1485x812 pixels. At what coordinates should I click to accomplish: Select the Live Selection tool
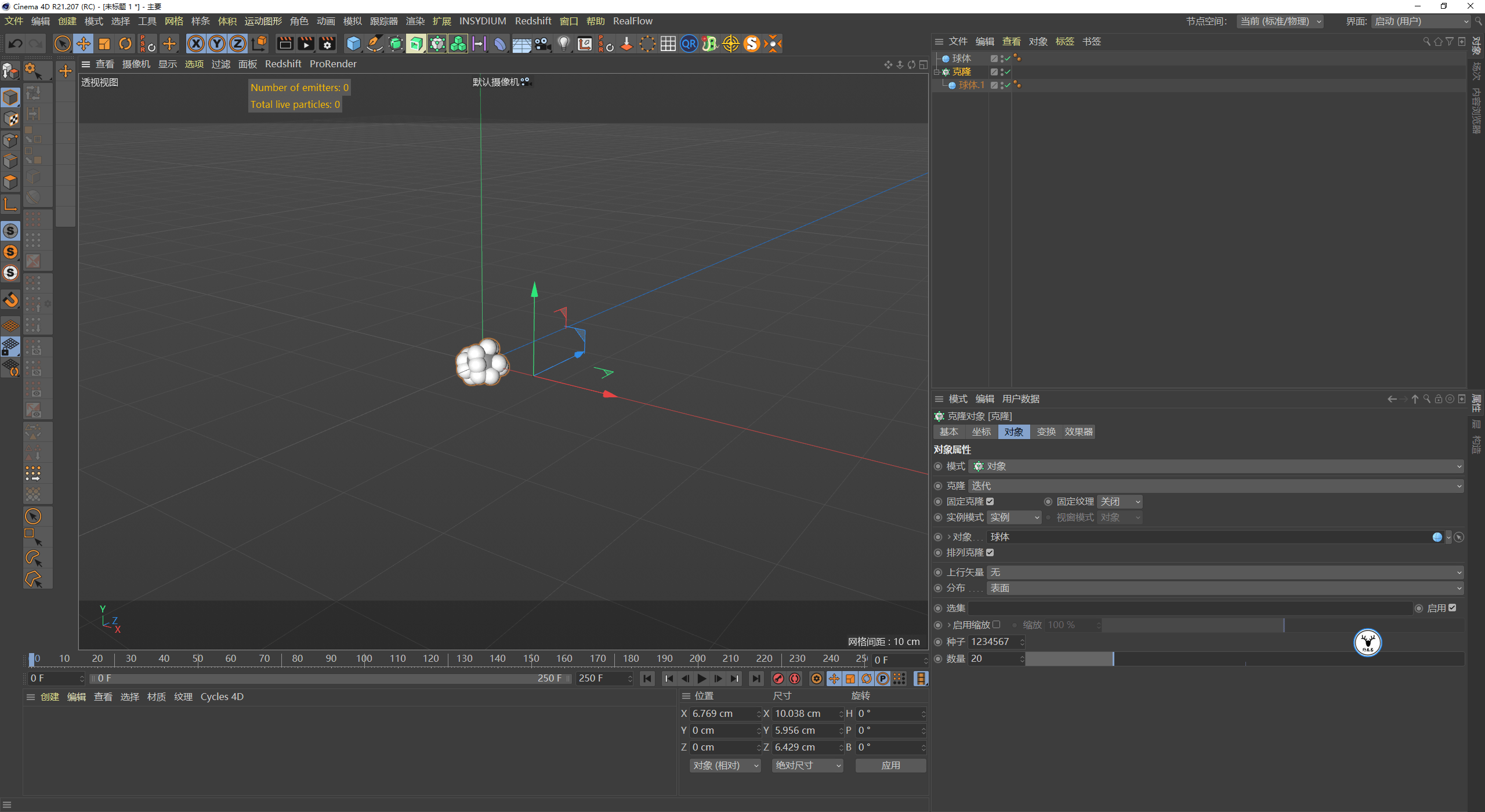pyautogui.click(x=63, y=43)
